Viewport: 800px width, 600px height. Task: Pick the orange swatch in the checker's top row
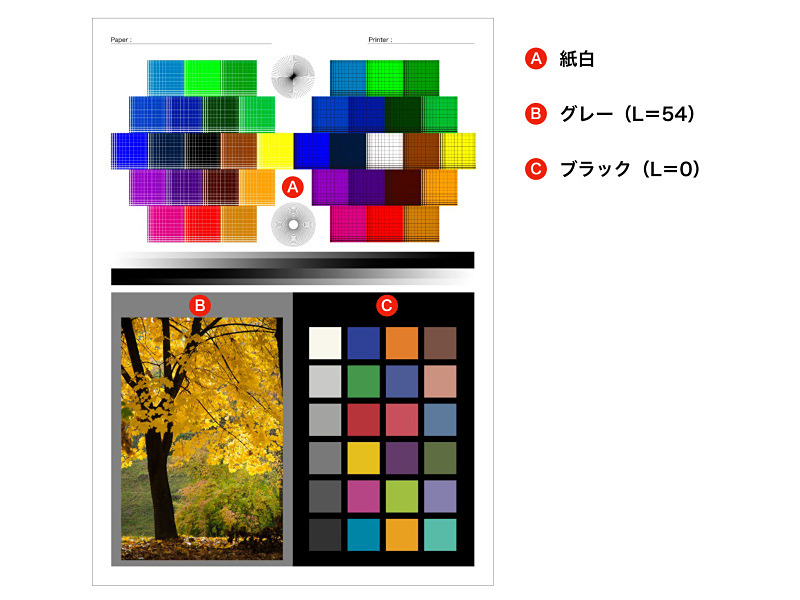coord(402,343)
